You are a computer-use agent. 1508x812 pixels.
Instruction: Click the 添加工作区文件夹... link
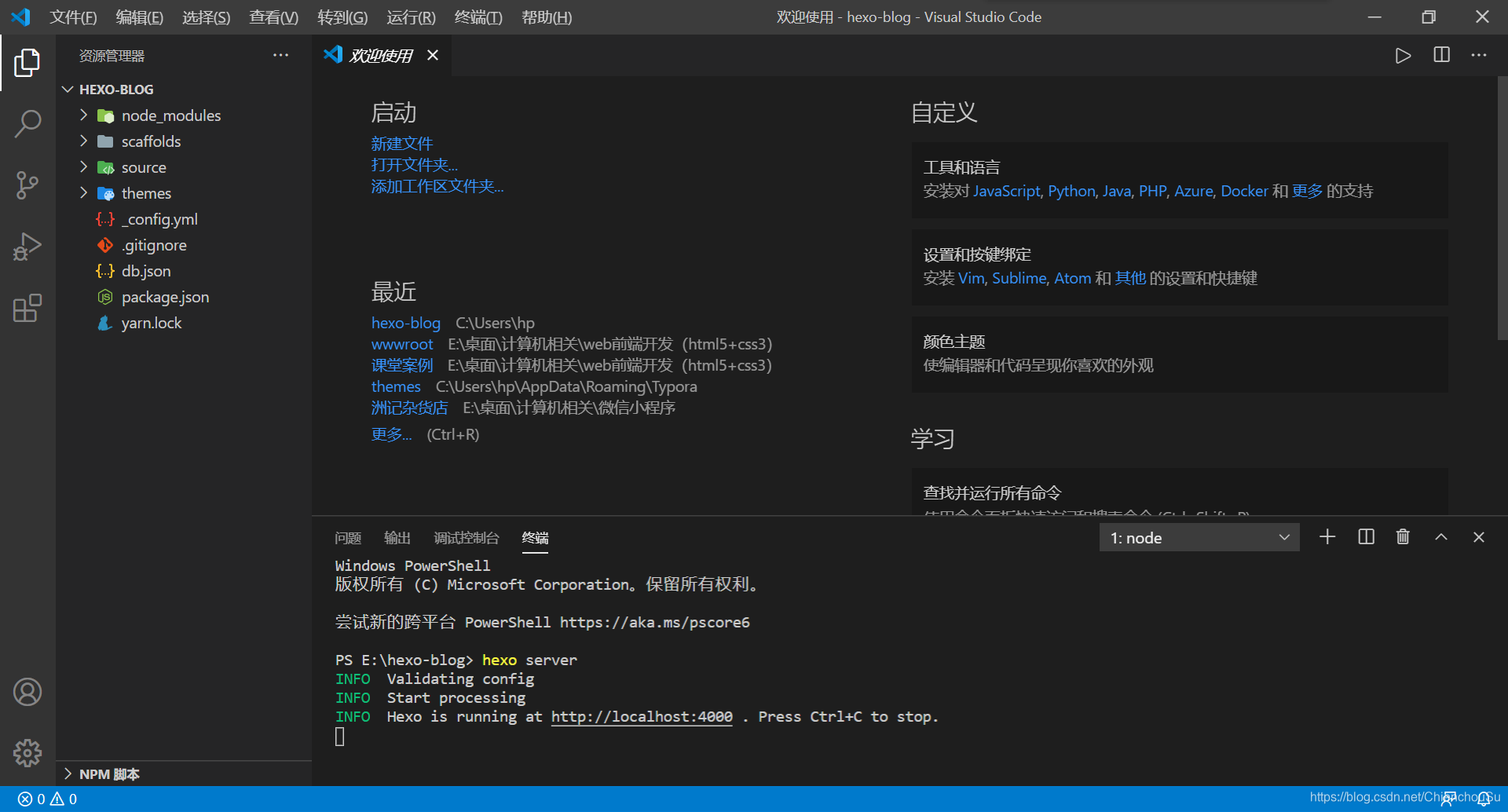tap(437, 186)
